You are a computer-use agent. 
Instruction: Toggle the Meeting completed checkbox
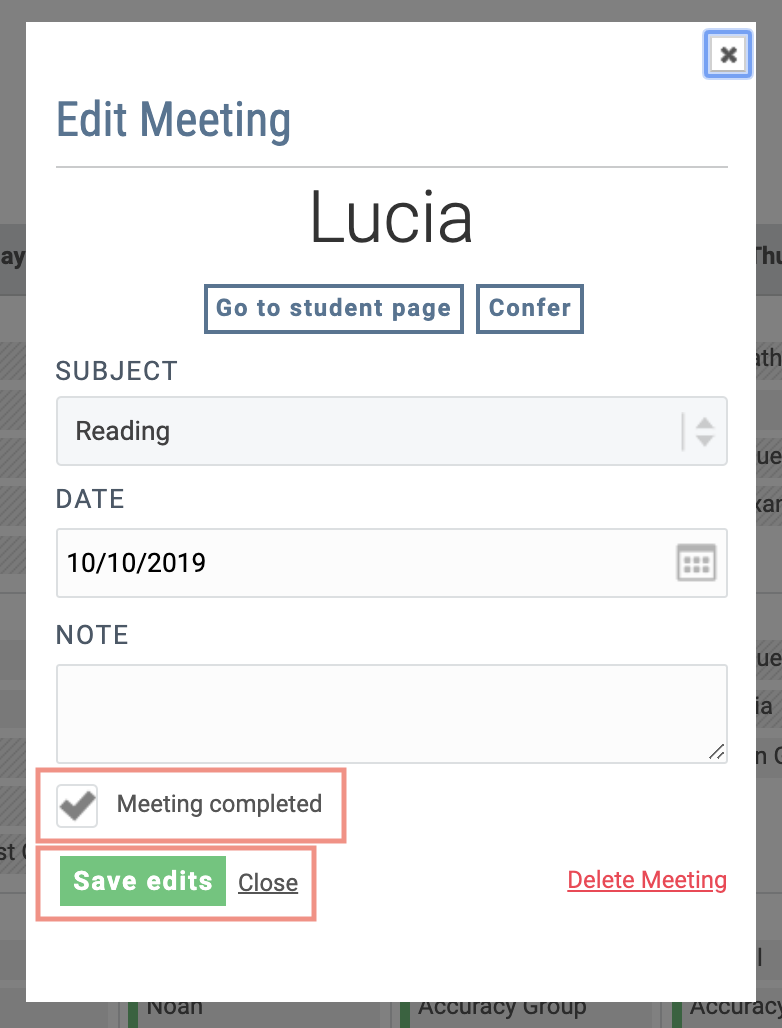78,805
